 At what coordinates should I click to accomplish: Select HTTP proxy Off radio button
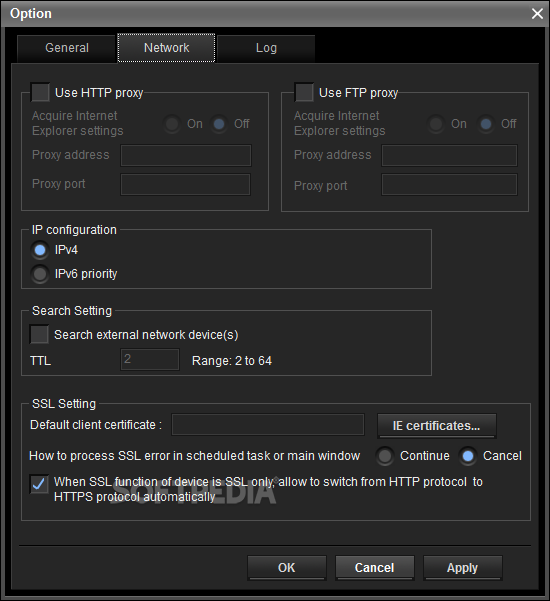tap(219, 124)
